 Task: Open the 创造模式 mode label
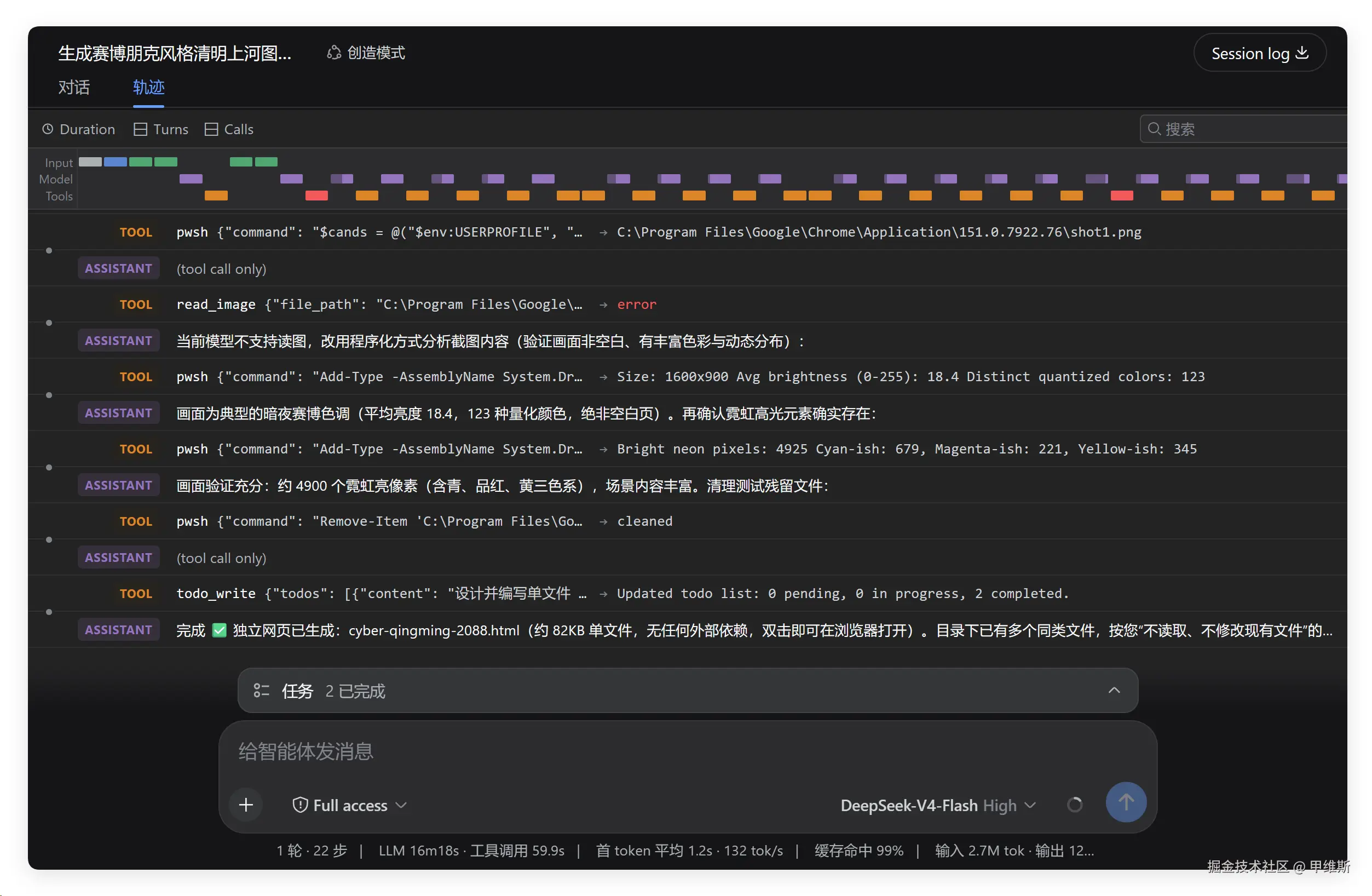tap(366, 53)
